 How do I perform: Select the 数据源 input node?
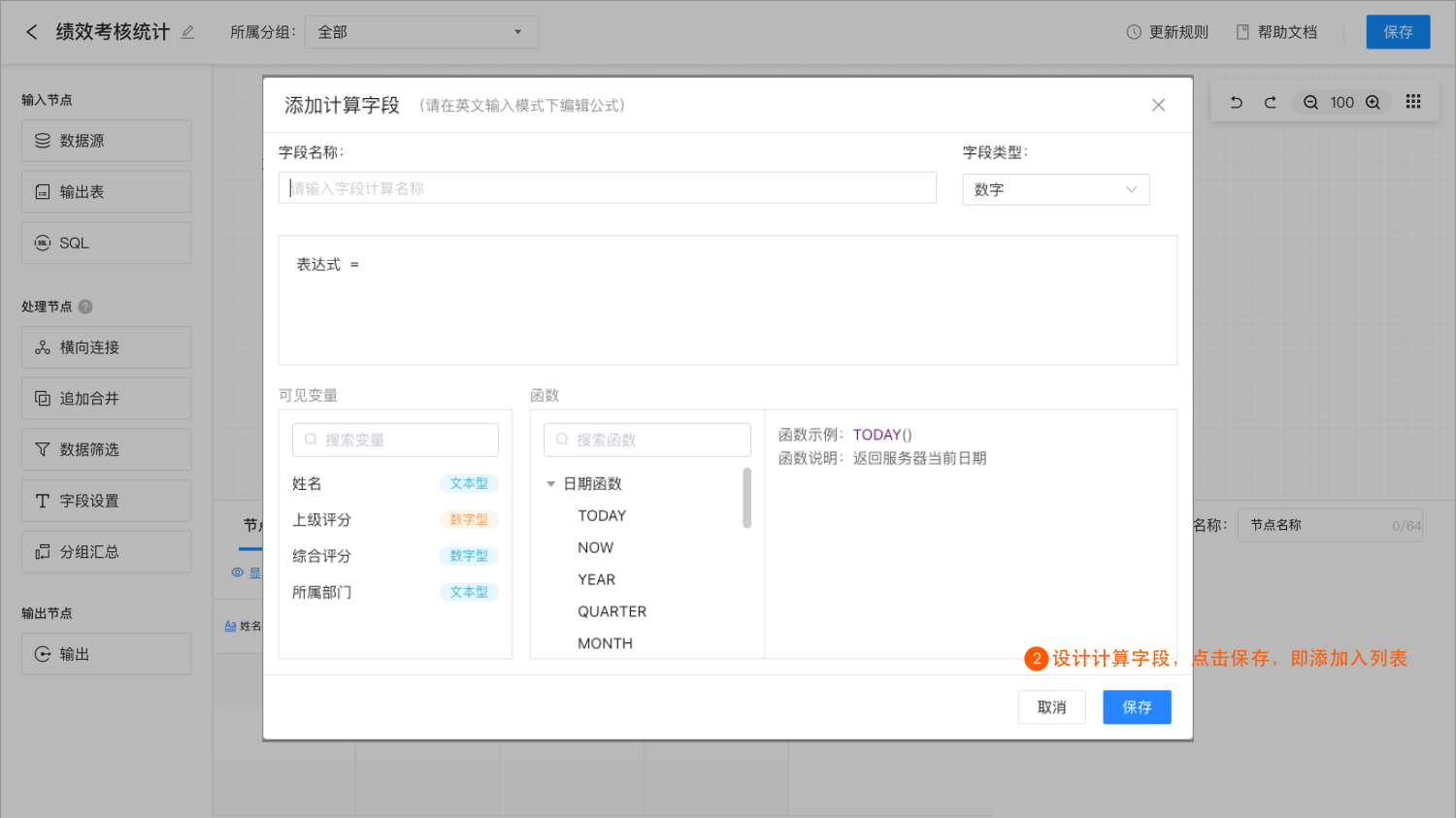point(107,141)
